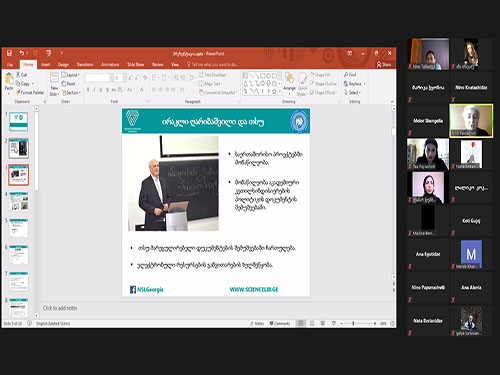This screenshot has width=500, height=375.
Task: Switch to Slide Sorter view in status bar
Action: pyautogui.click(x=312, y=323)
